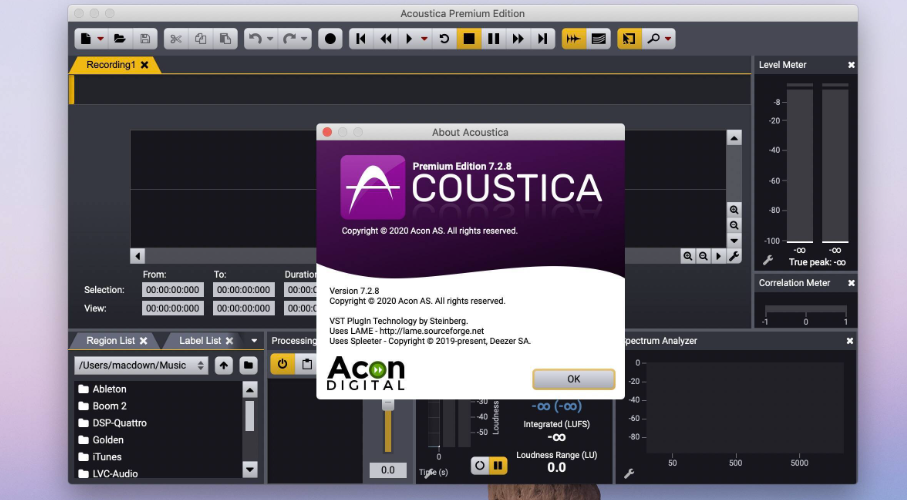The image size is (907, 500).
Task: Open the playback options dropdown arrow
Action: [424, 39]
